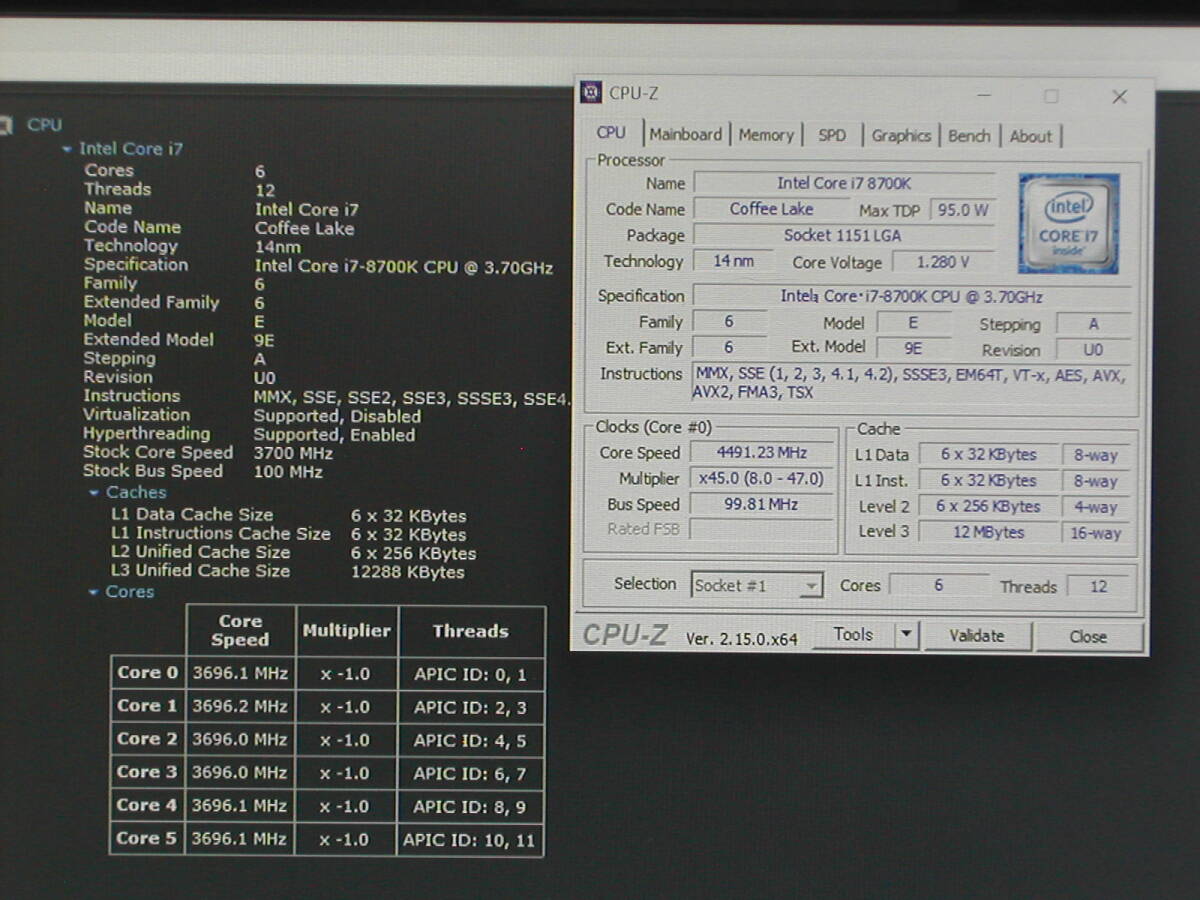The height and width of the screenshot is (900, 1200).
Task: Click the 'Core 0' row label in the table
Action: point(147,673)
